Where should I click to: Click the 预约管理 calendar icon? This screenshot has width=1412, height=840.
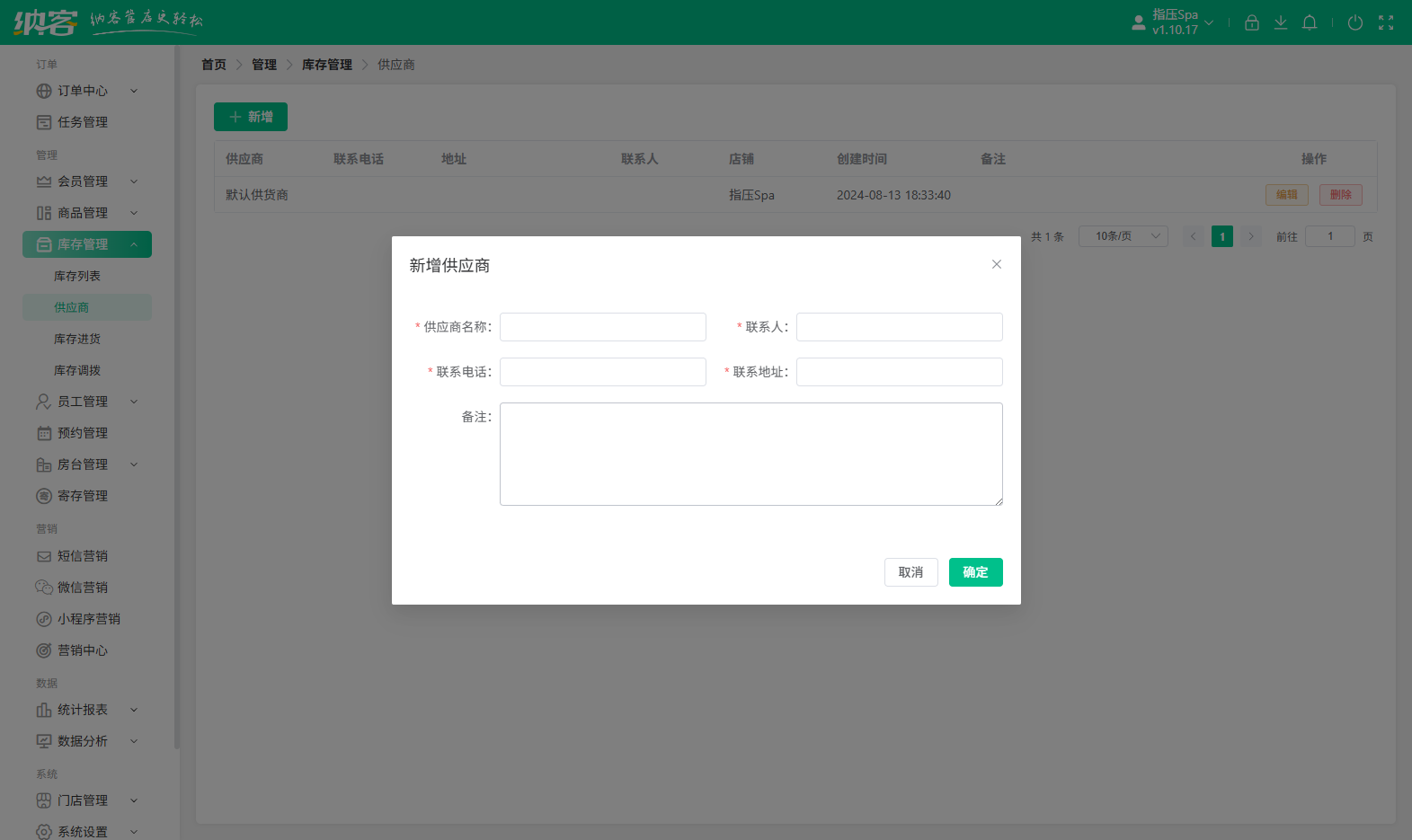(x=44, y=433)
